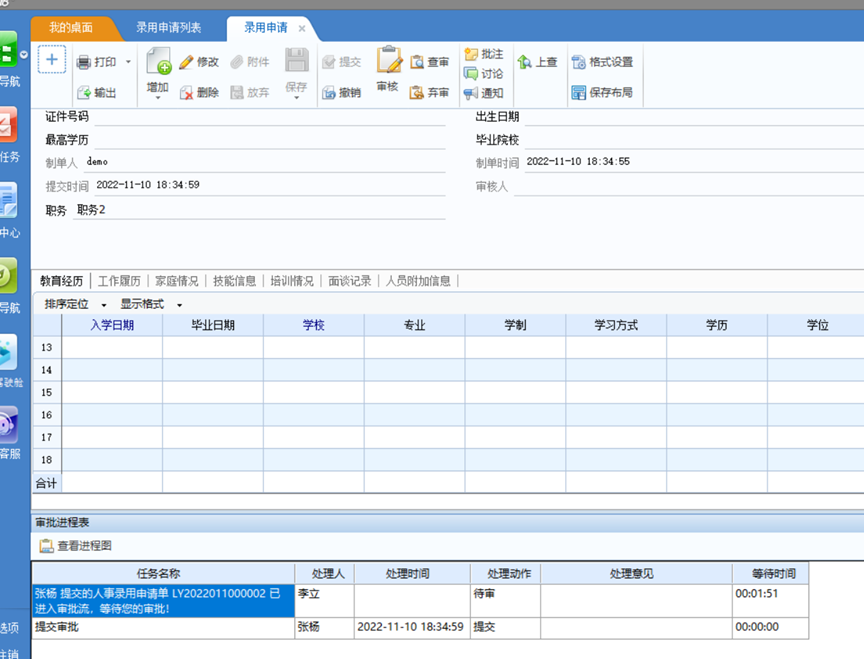Click the 讨论 discussion icon
Image resolution: width=864 pixels, height=659 pixels.
(471, 73)
